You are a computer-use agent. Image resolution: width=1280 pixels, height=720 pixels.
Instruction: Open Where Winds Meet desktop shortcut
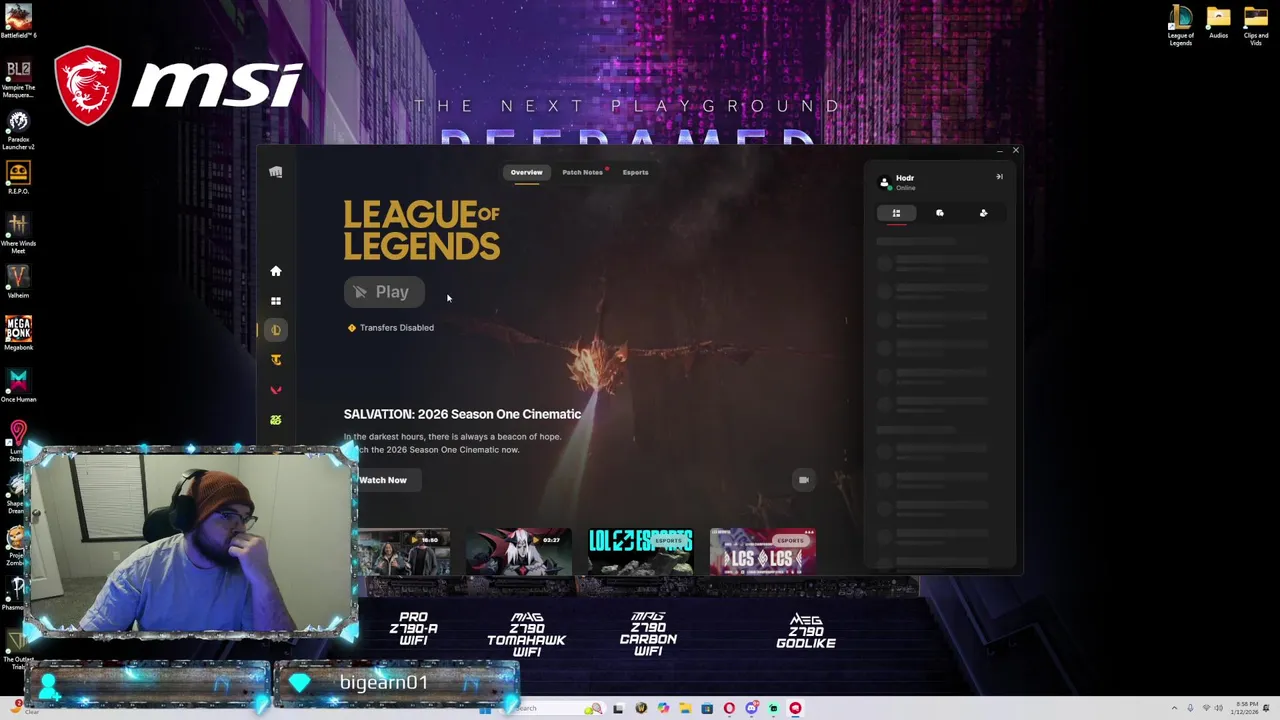[18, 233]
